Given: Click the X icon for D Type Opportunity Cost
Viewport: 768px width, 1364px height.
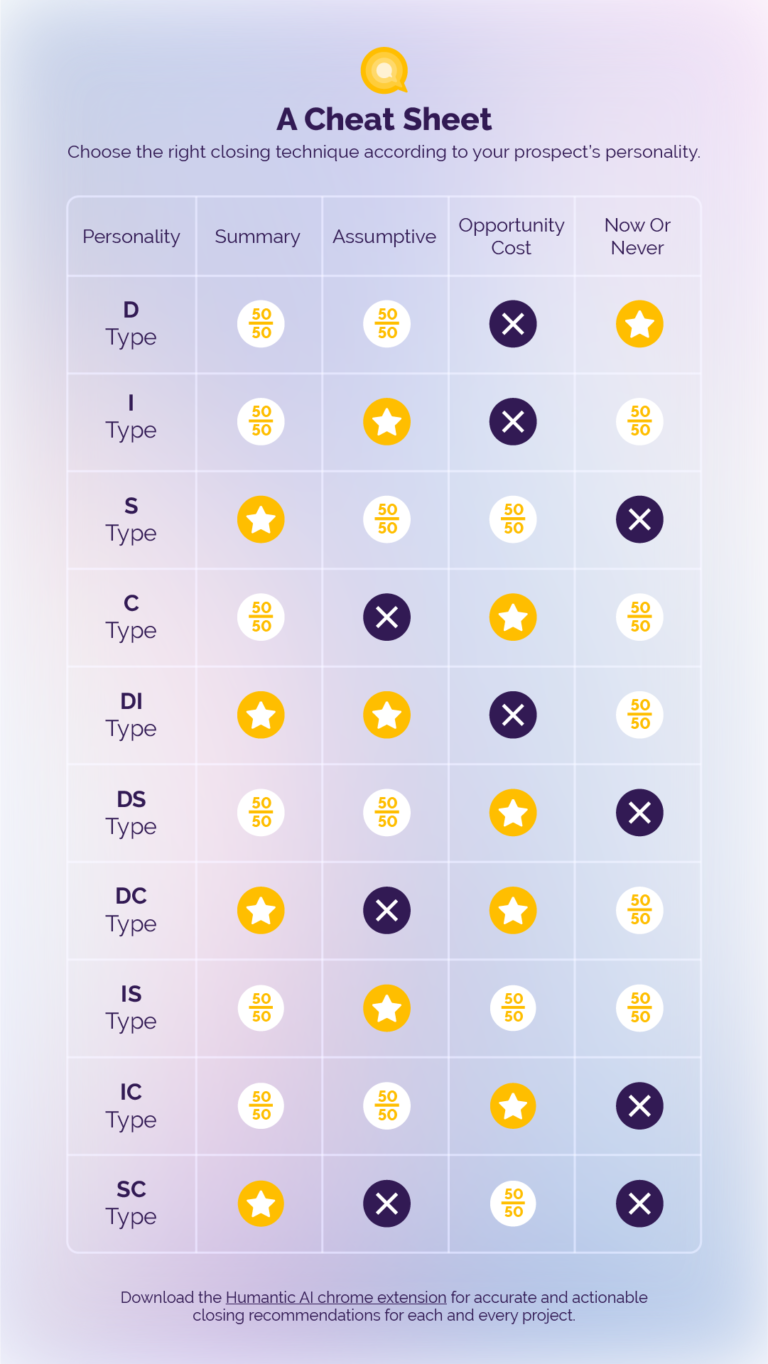Looking at the screenshot, I should (513, 324).
